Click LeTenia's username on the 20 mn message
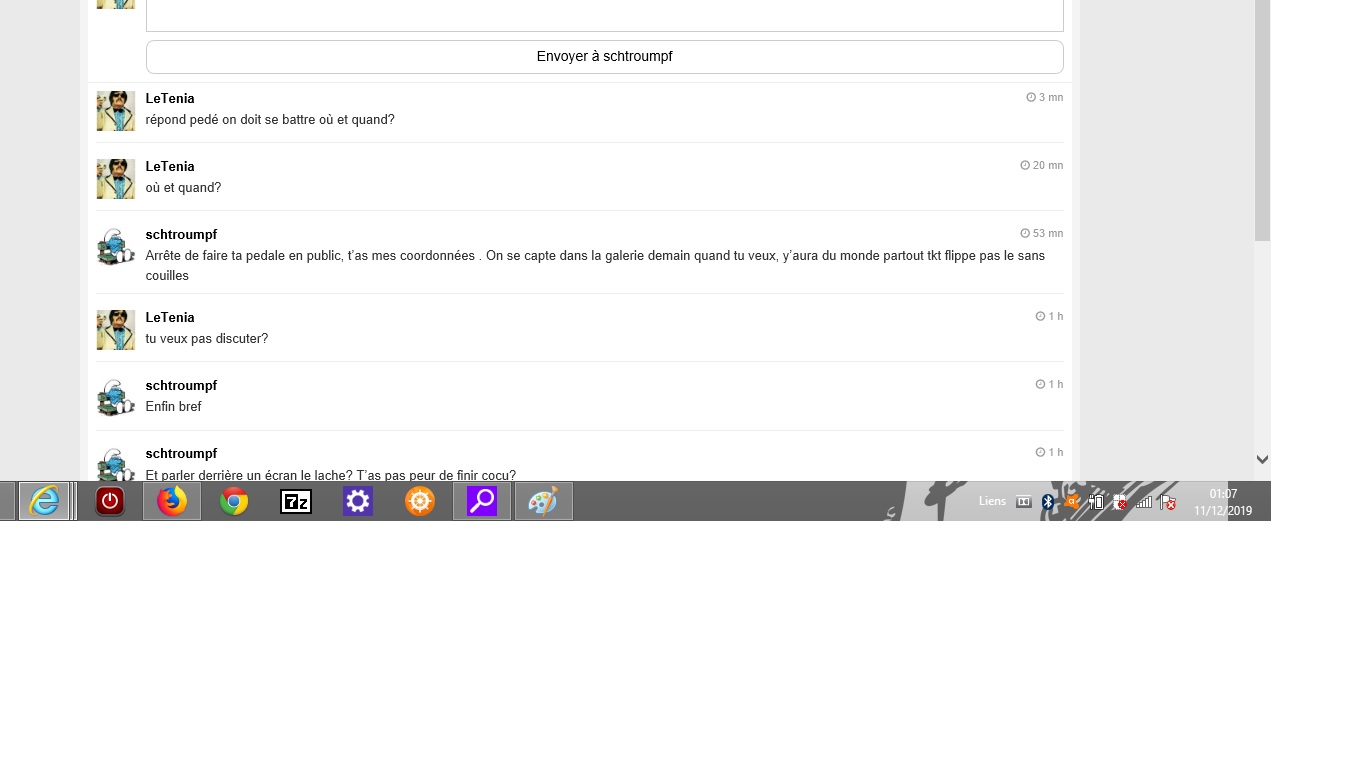The width and height of the screenshot is (1366, 768). [170, 166]
